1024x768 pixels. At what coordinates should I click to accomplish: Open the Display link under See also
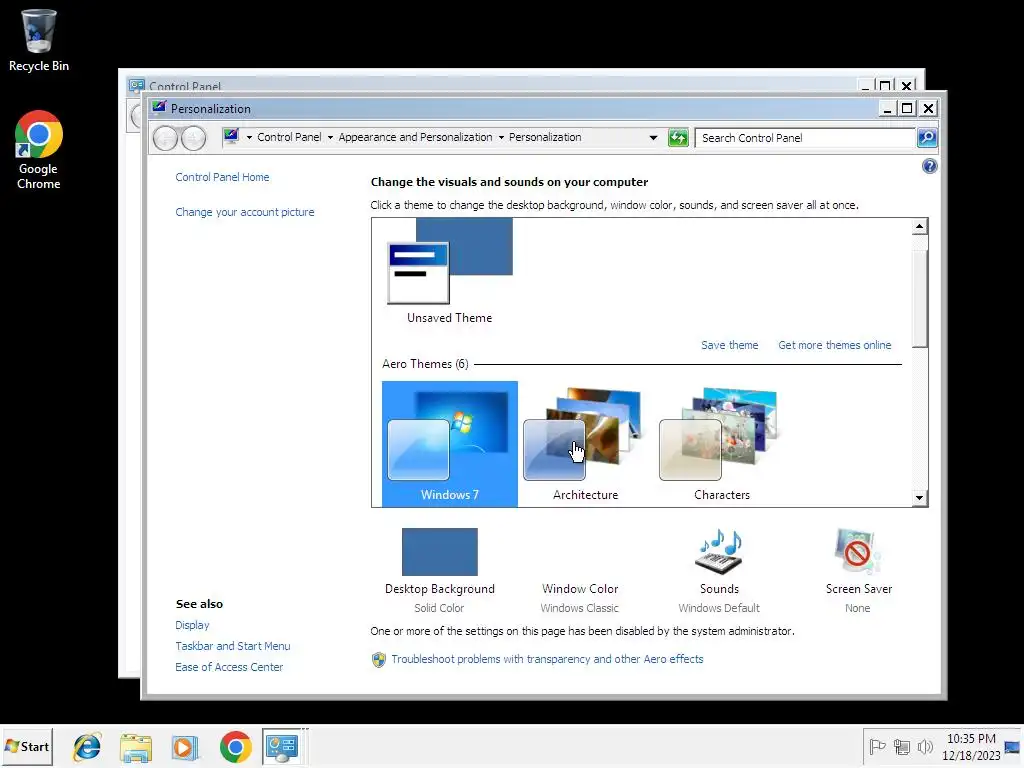click(192, 625)
